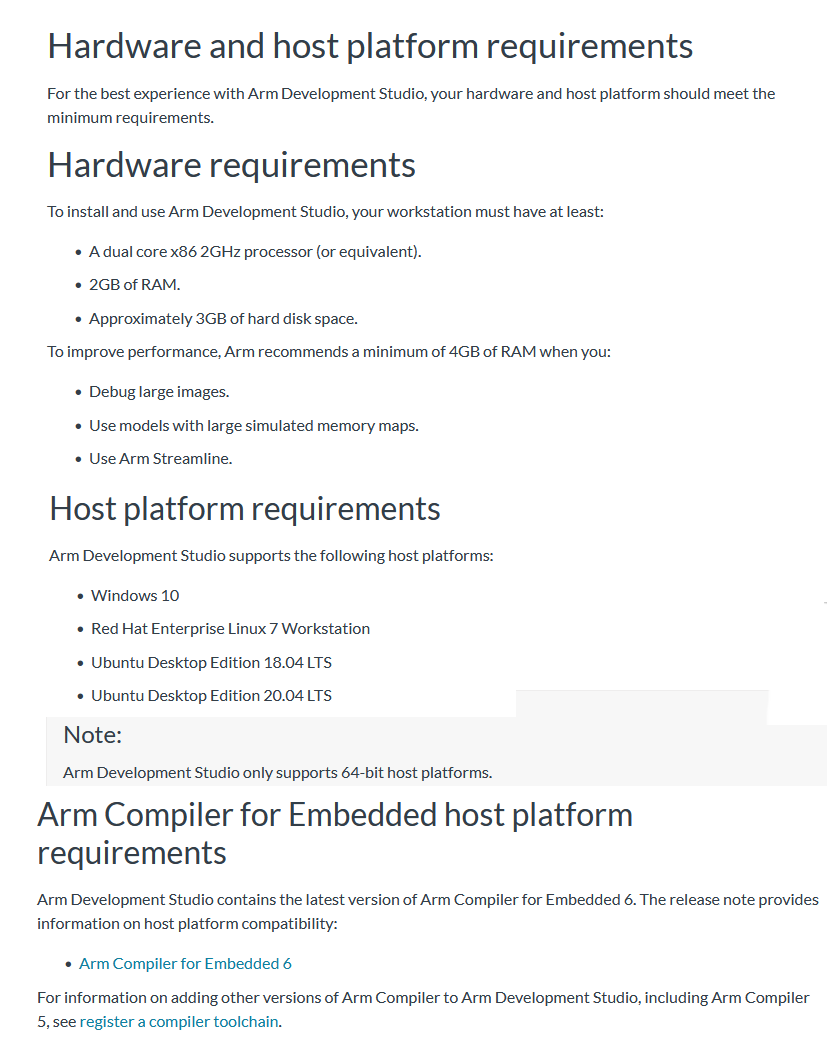This screenshot has width=827, height=1041.
Task: Click the Note: label
Action: coord(92,735)
